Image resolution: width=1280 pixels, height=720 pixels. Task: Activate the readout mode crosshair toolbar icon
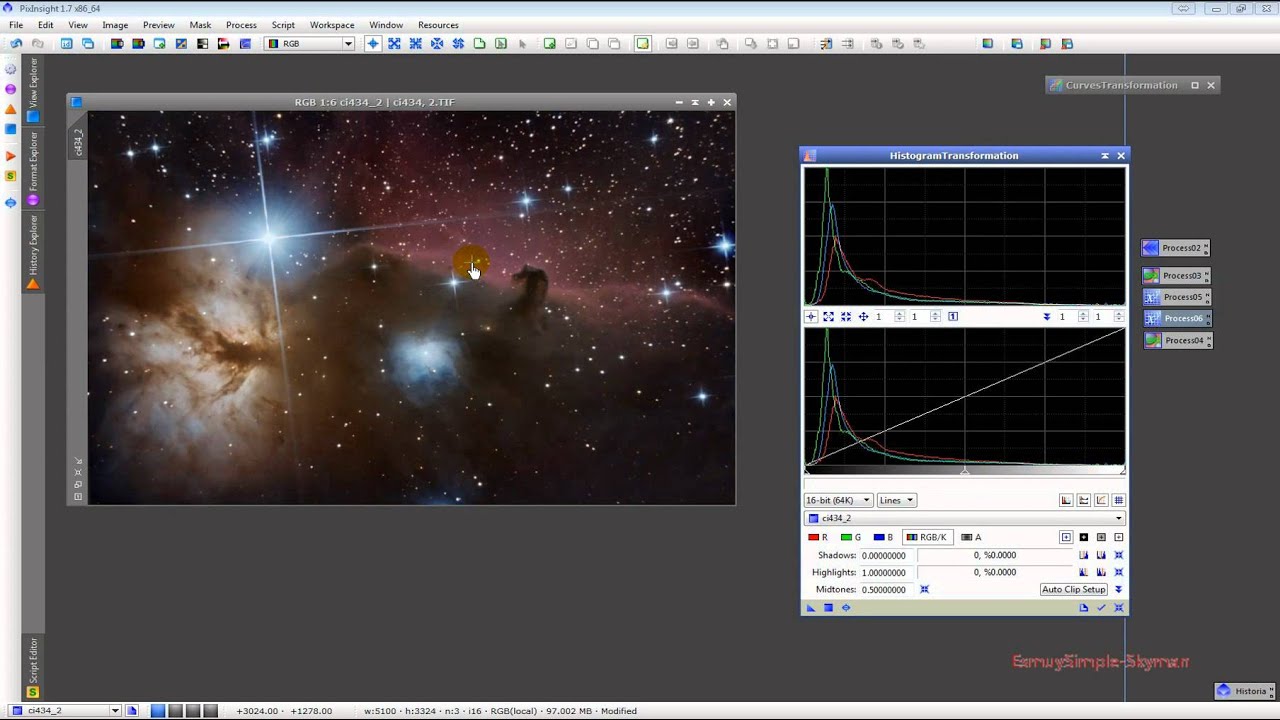(373, 44)
